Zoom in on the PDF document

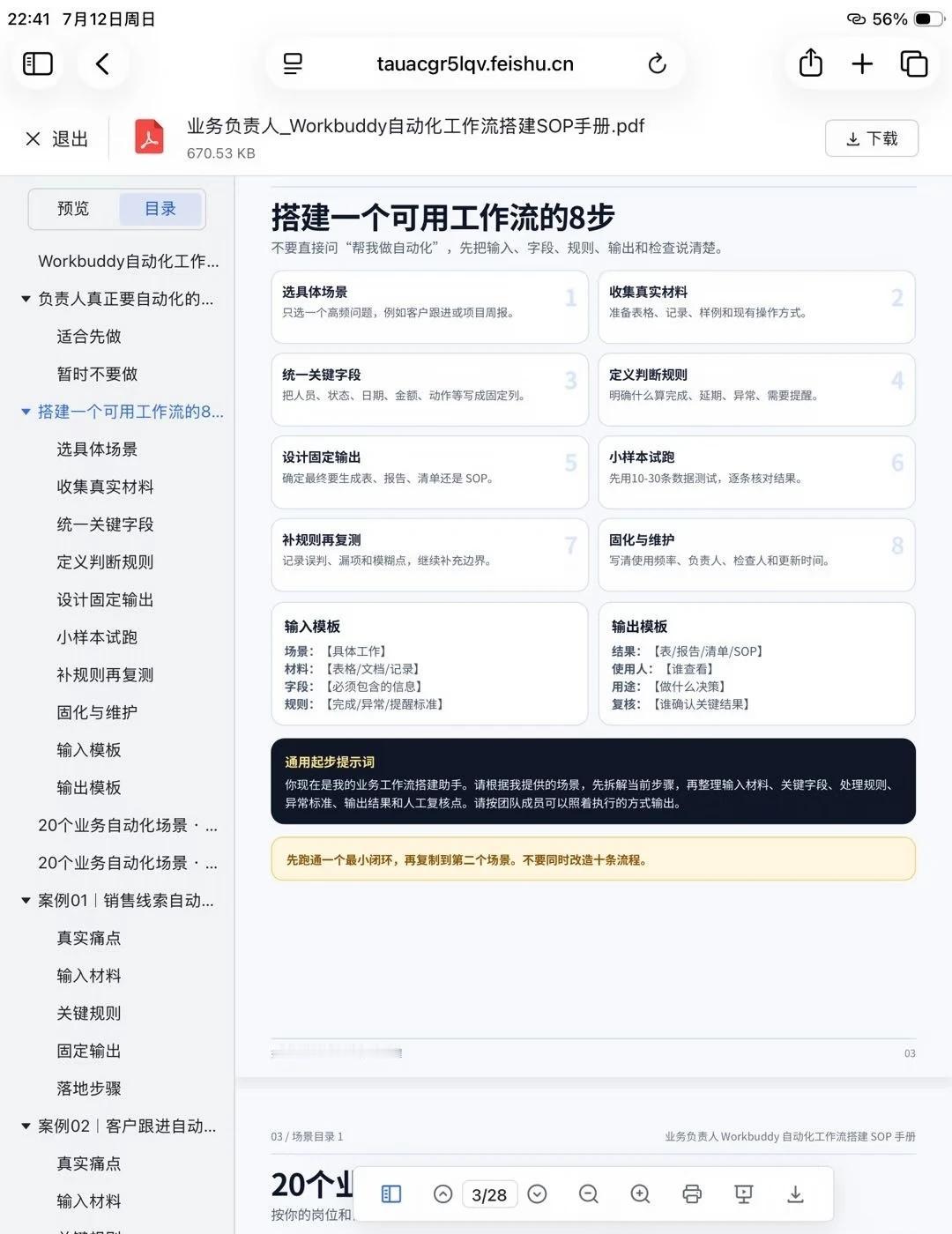(641, 1193)
